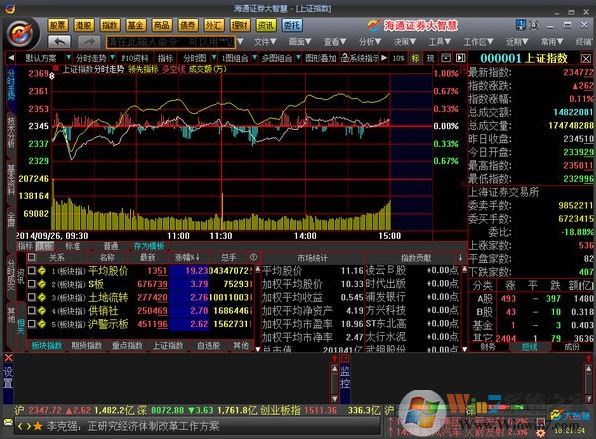Viewport: 596px width, 439px height.
Task: Expand the 分时走势 dropdown arrow
Action: (x=113, y=58)
